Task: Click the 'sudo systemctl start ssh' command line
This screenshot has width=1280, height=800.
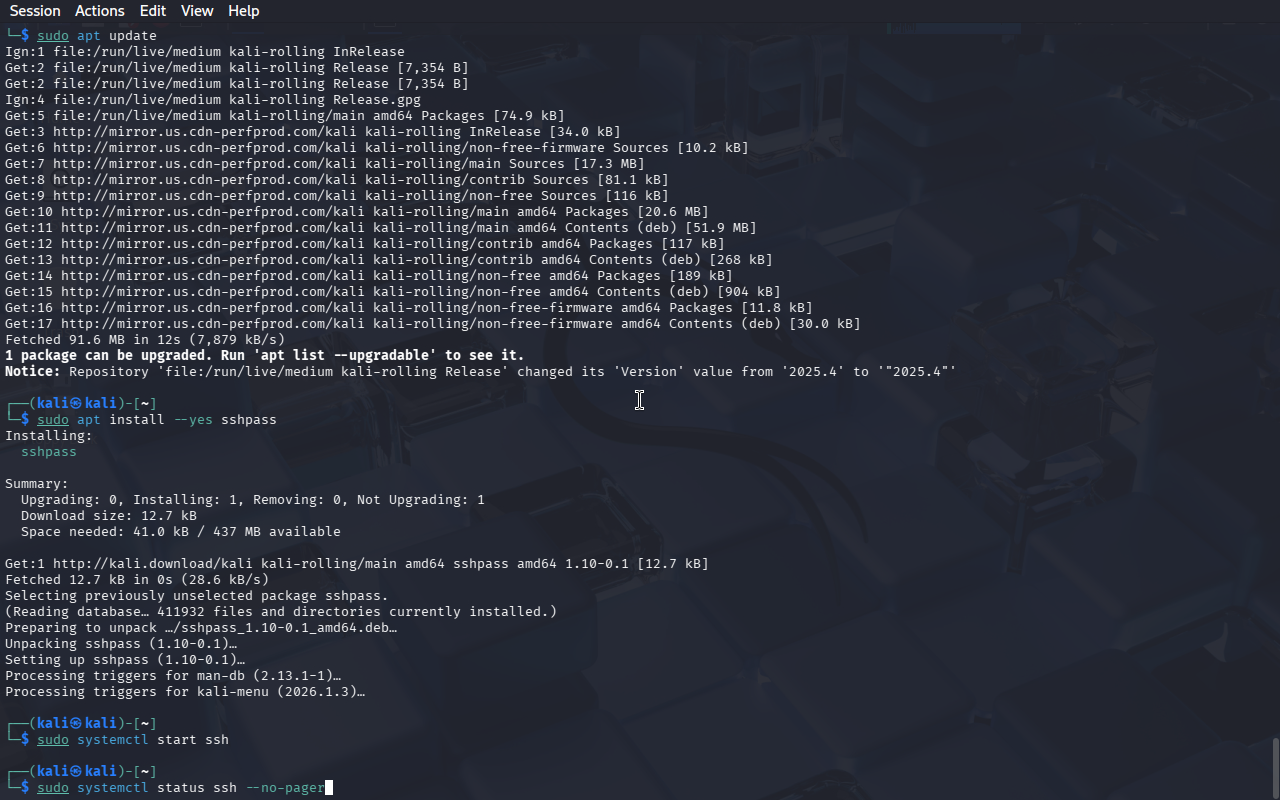Action: 133,740
